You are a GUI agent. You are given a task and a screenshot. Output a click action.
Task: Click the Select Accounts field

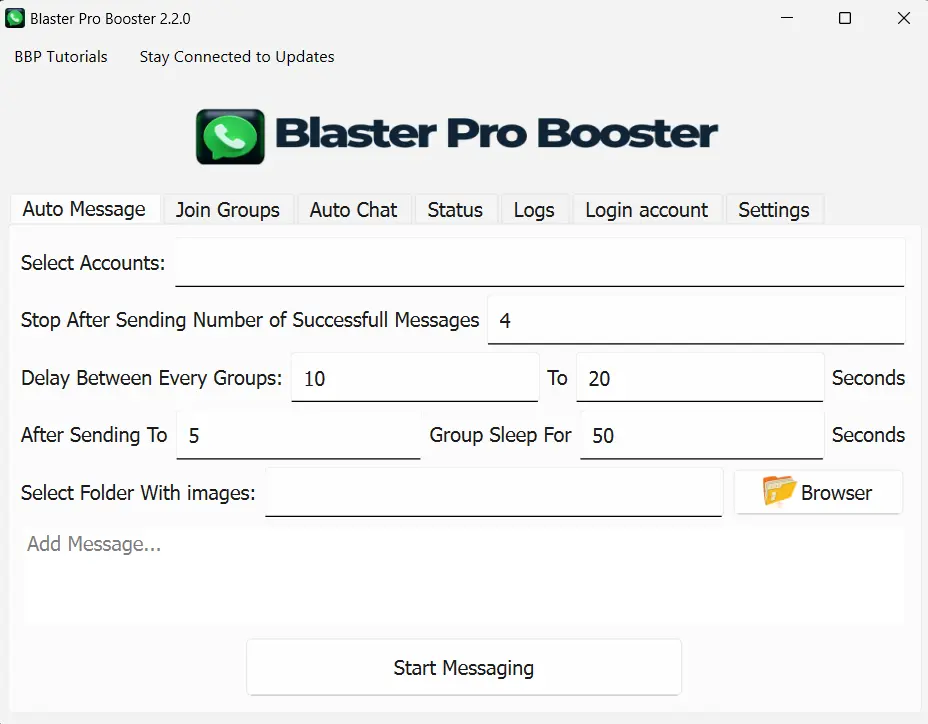539,263
